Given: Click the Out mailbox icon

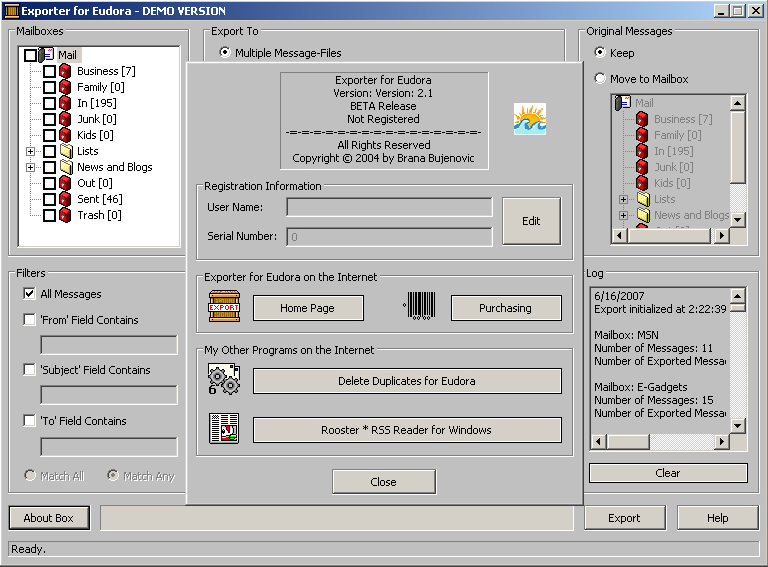Looking at the screenshot, I should coord(65,183).
